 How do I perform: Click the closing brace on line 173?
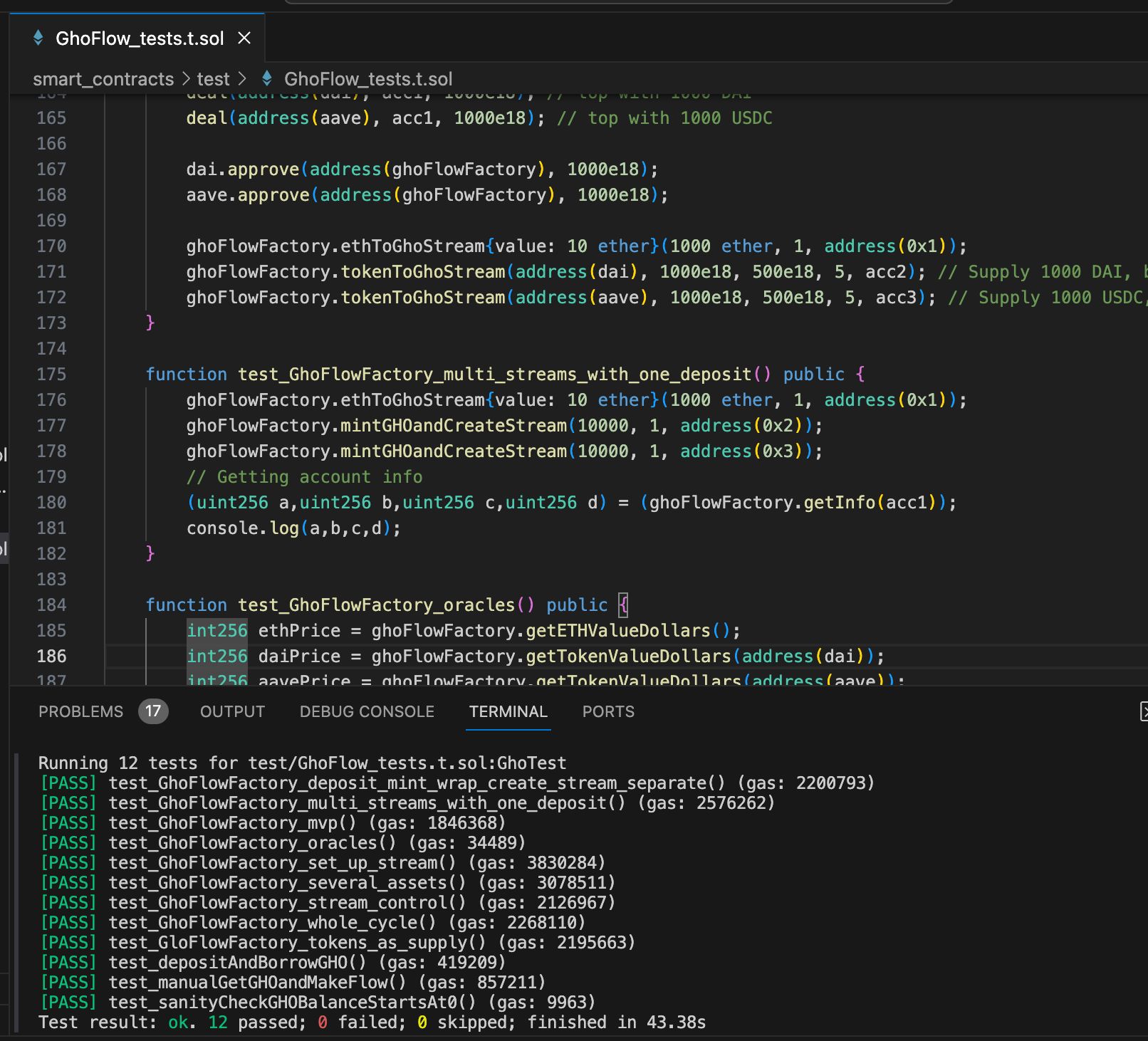(150, 323)
